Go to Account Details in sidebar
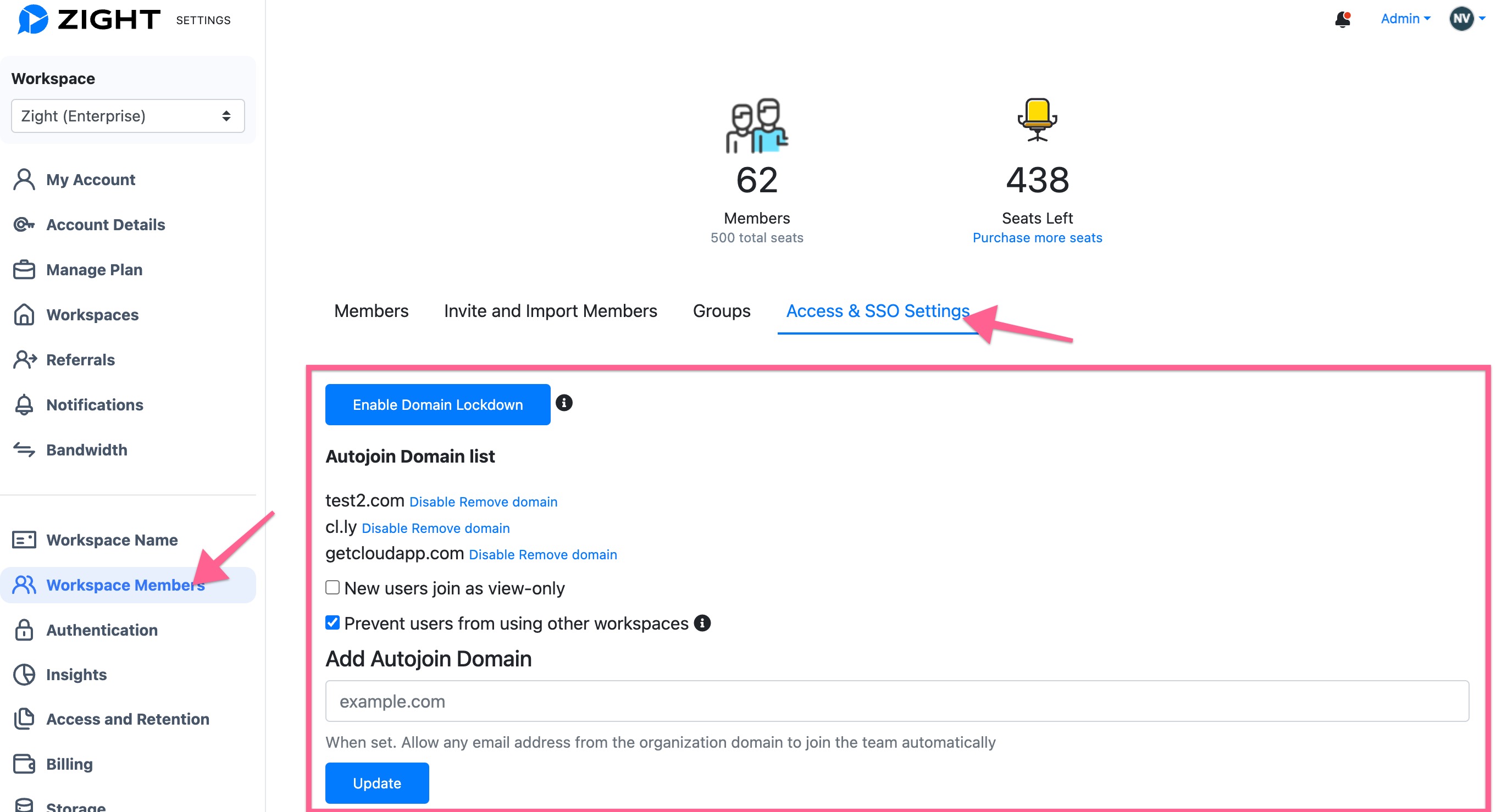The height and width of the screenshot is (812, 1496). (106, 225)
